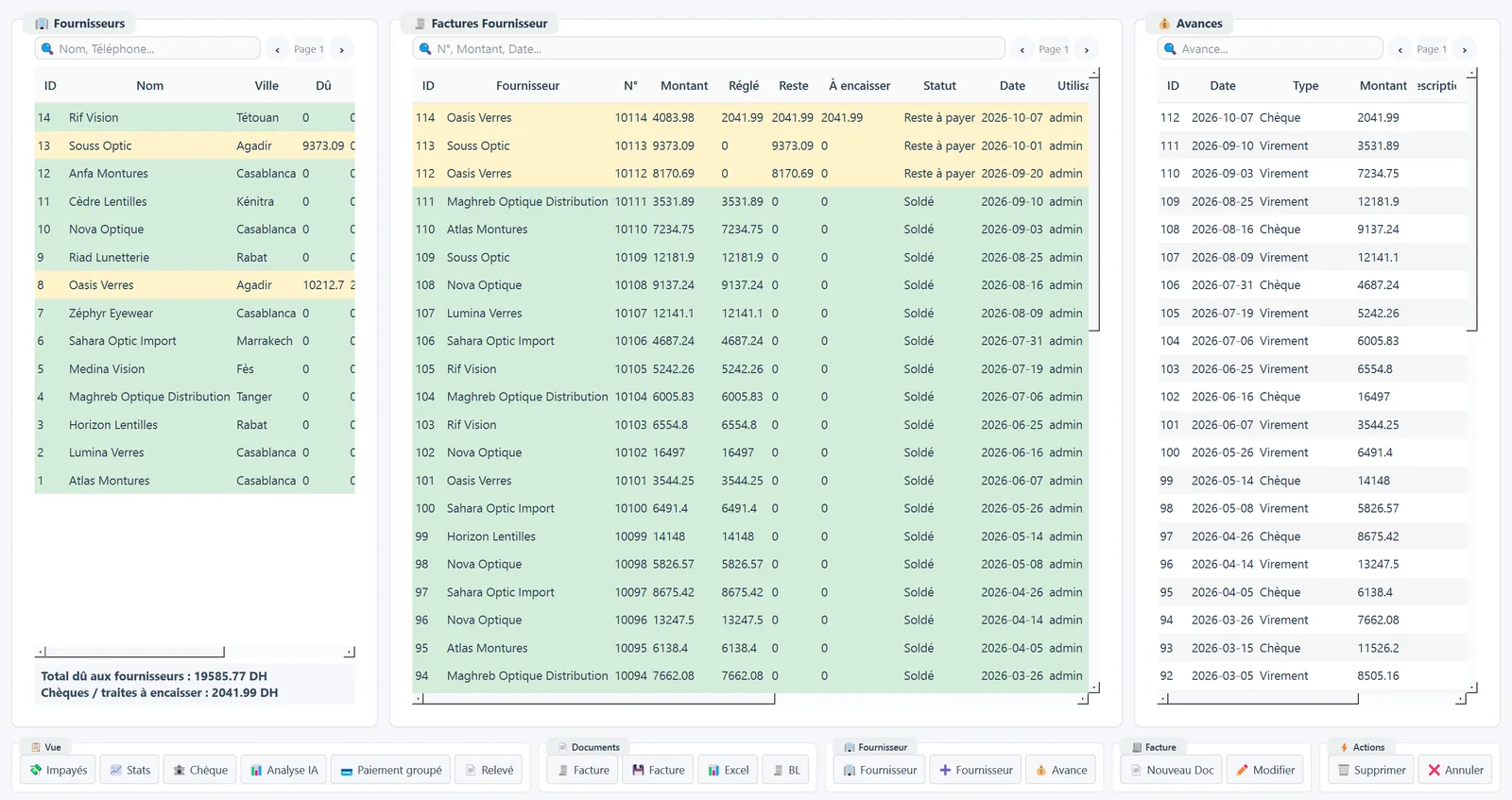Select supplier row Zéphyr Eyewear
The width and height of the screenshot is (1512, 800).
click(x=195, y=313)
